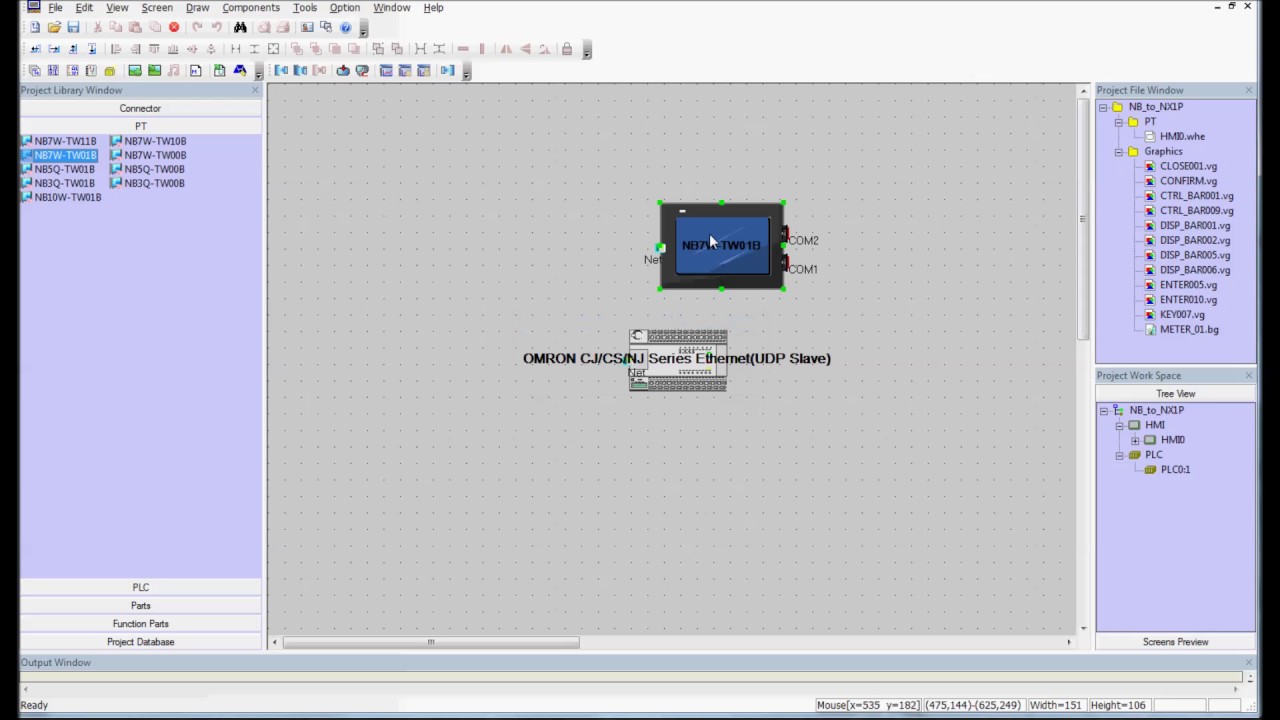Select HMI0.whe in Project File Window
The width and height of the screenshot is (1280, 720).
(1176, 136)
